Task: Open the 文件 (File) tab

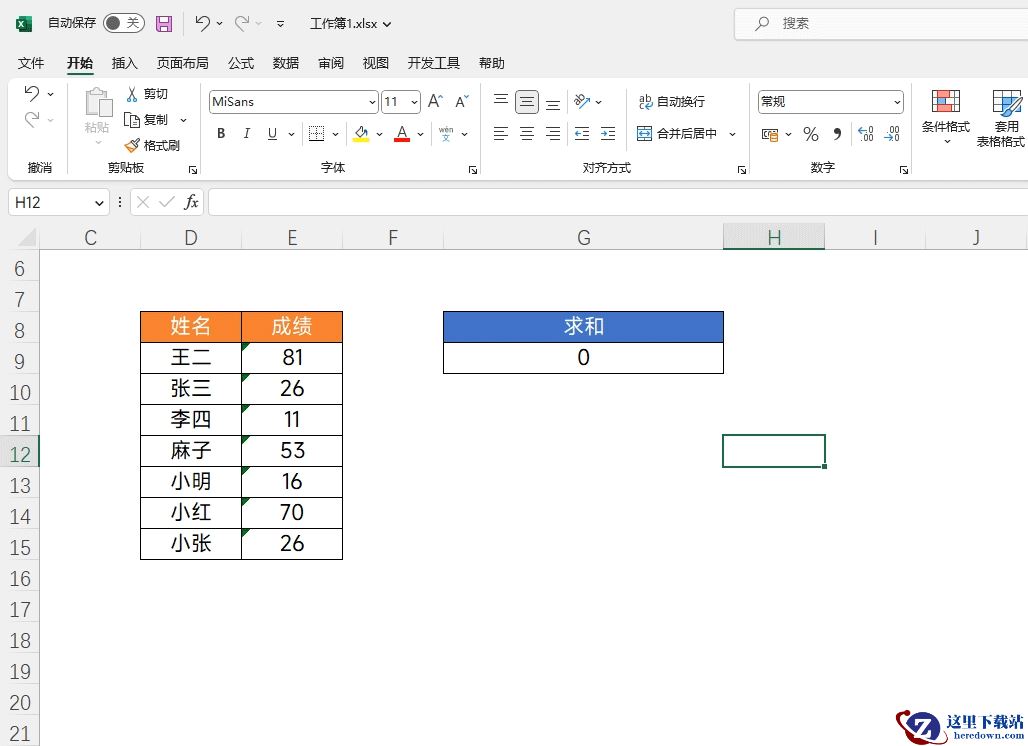Action: coord(31,63)
